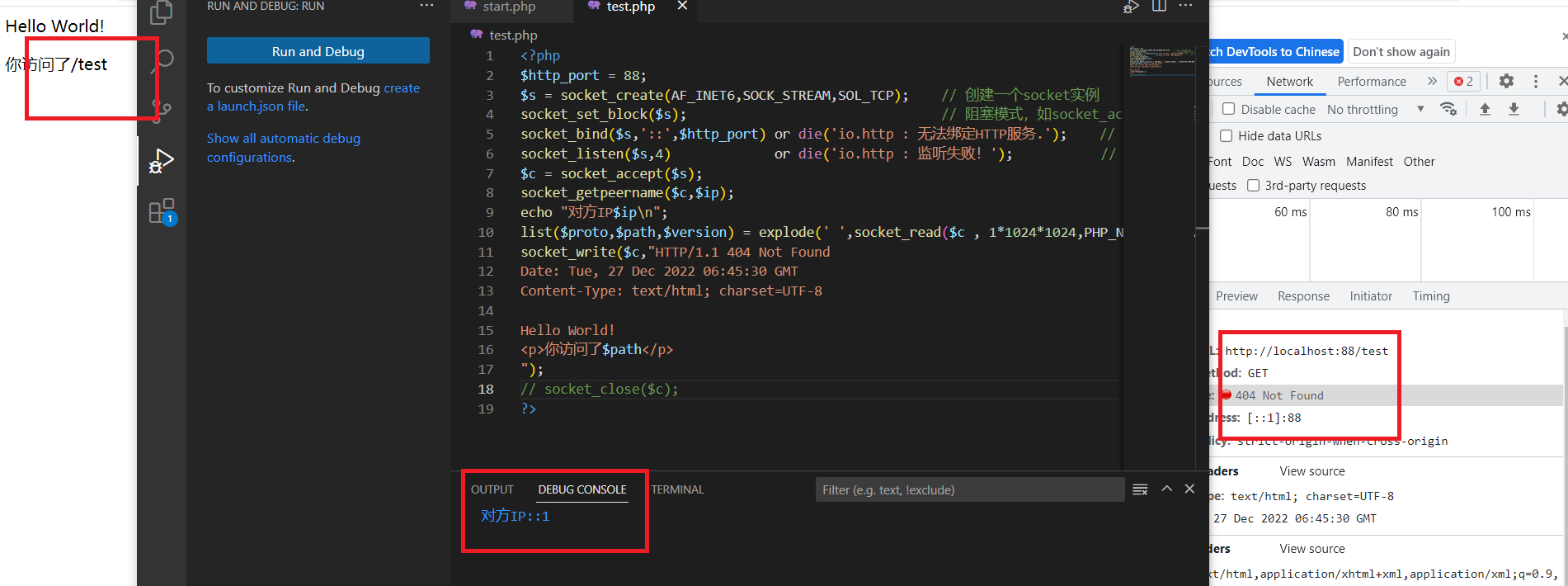Click the editor minimap code overview
Image resolution: width=1568 pixels, height=586 pixels.
(x=1161, y=62)
